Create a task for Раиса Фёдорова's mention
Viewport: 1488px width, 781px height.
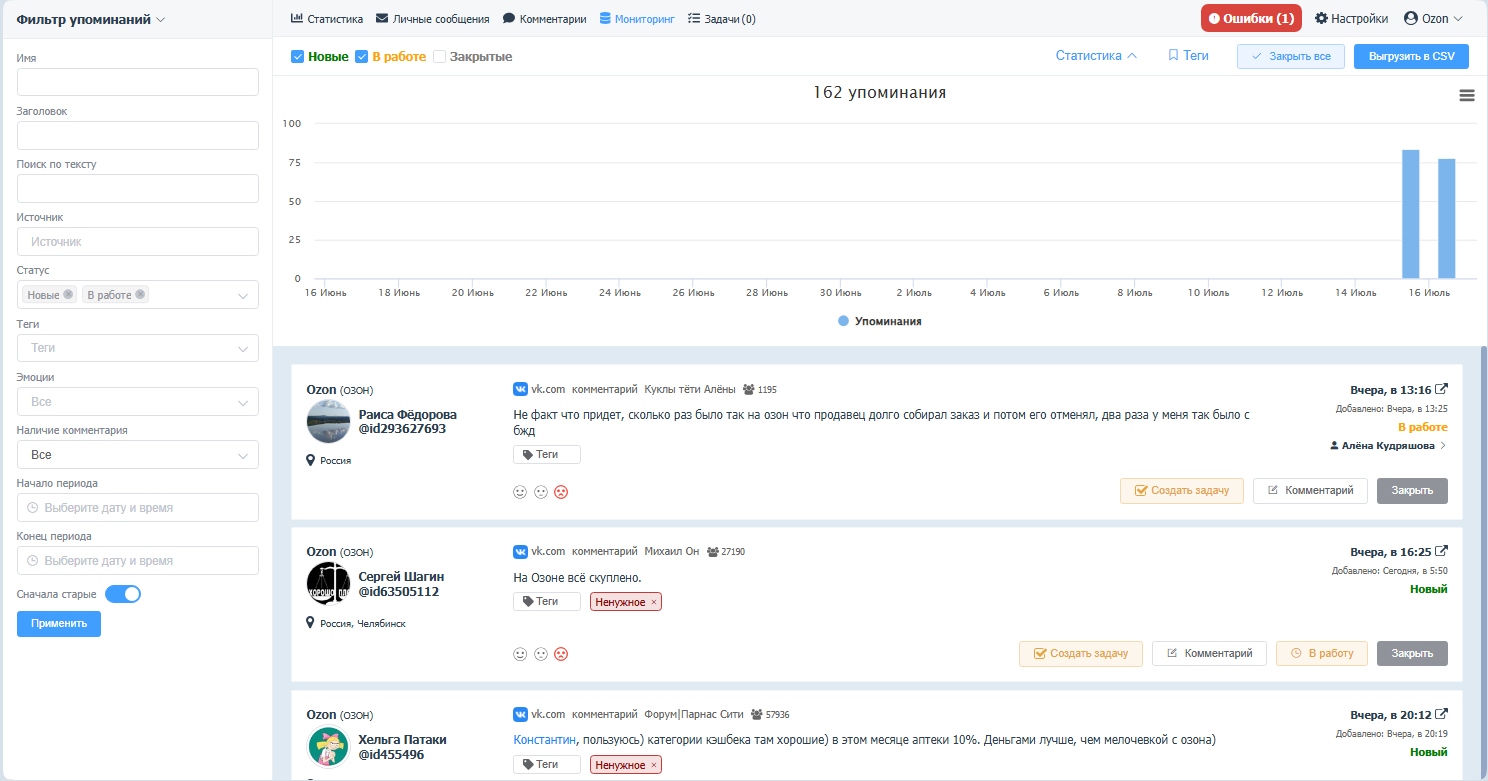click(1182, 491)
